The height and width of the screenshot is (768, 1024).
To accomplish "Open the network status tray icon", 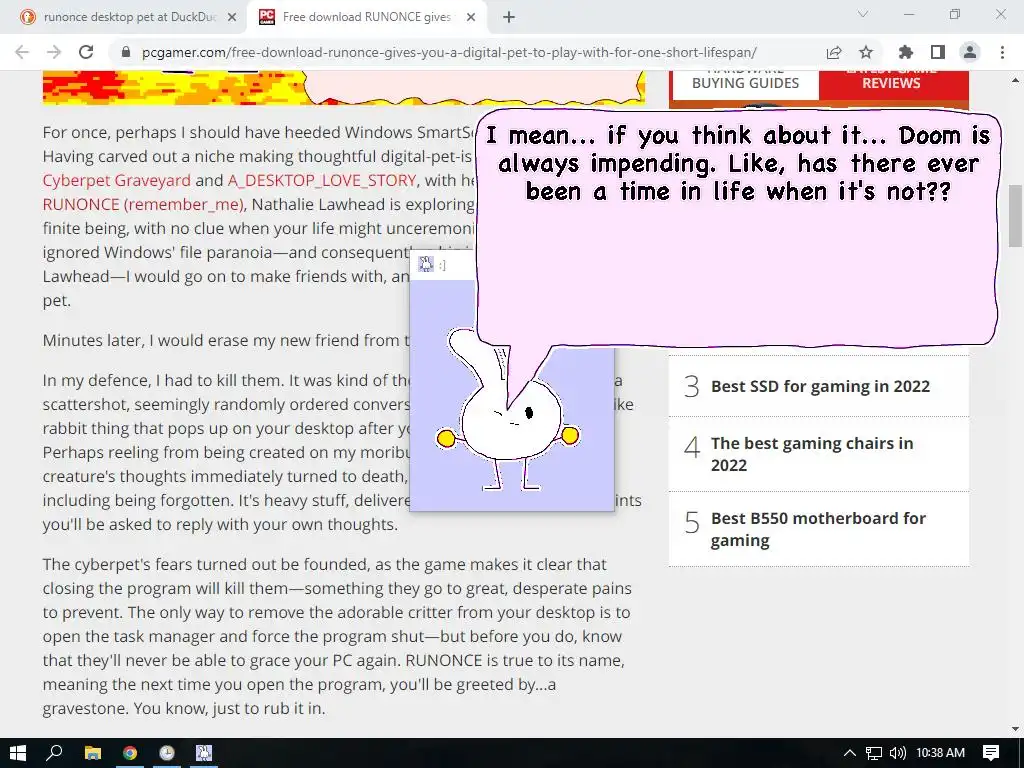I will [873, 753].
